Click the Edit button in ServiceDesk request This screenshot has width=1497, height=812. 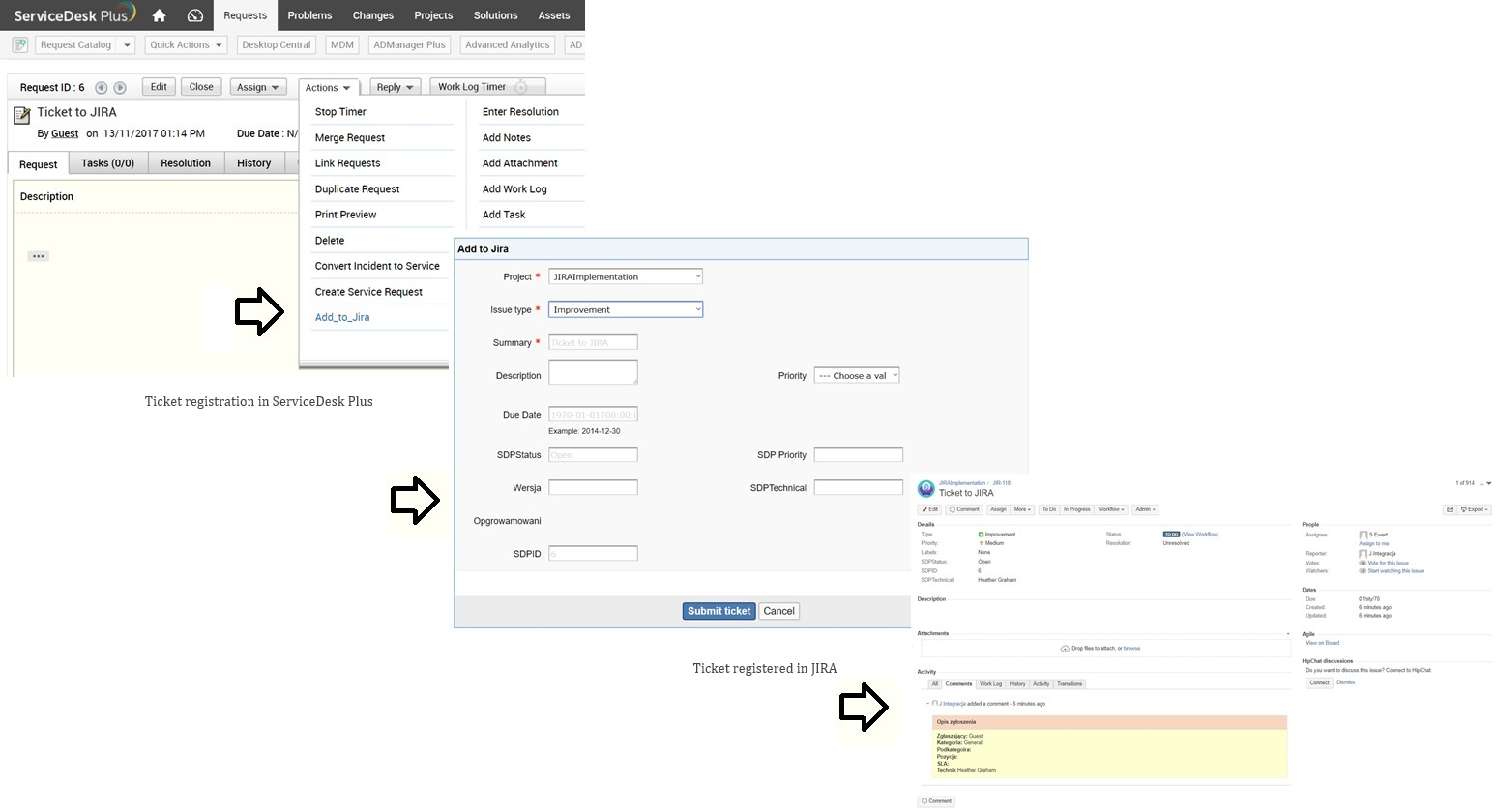pos(159,87)
